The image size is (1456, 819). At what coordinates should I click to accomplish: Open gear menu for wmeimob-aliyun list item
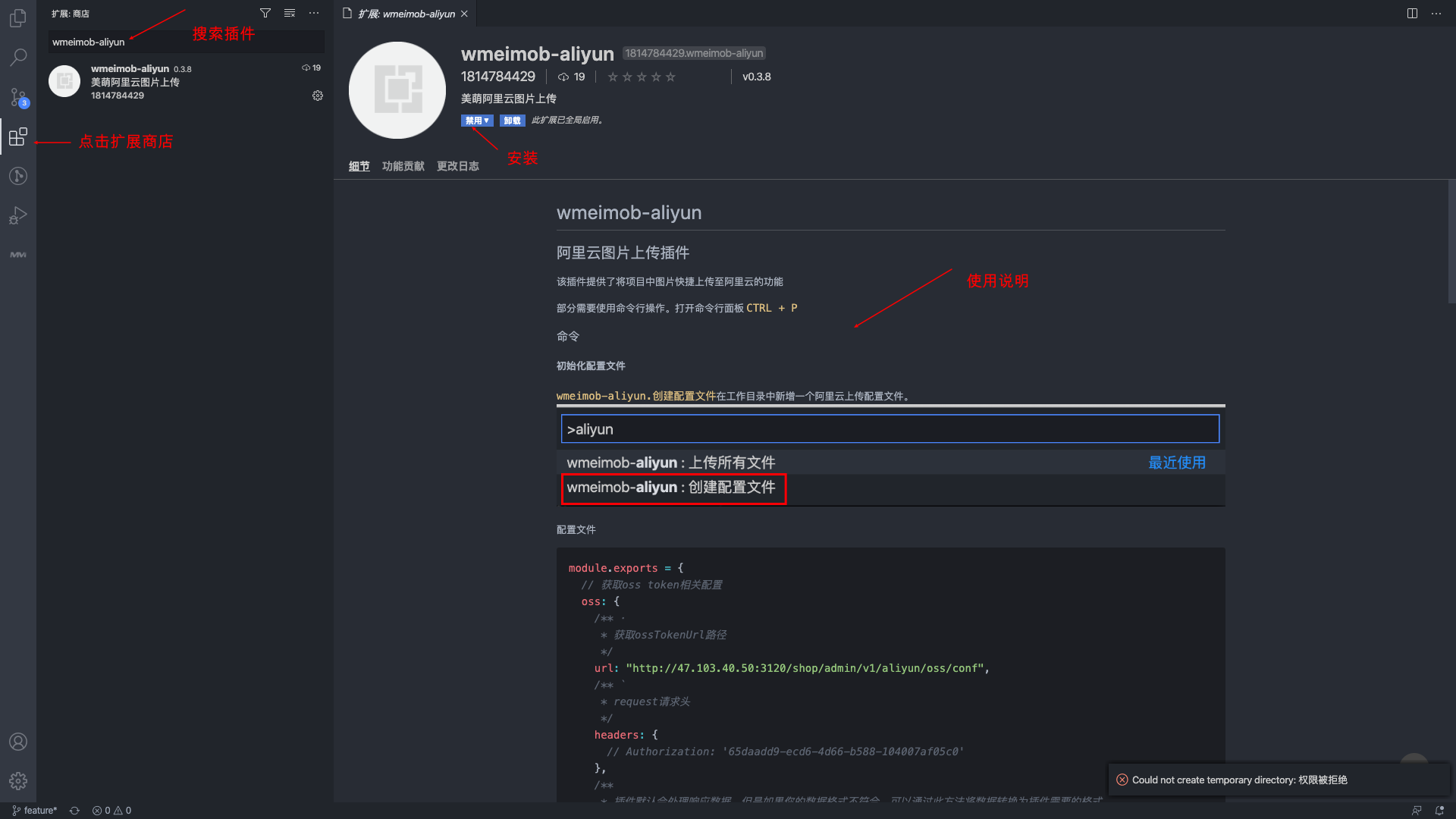318,96
